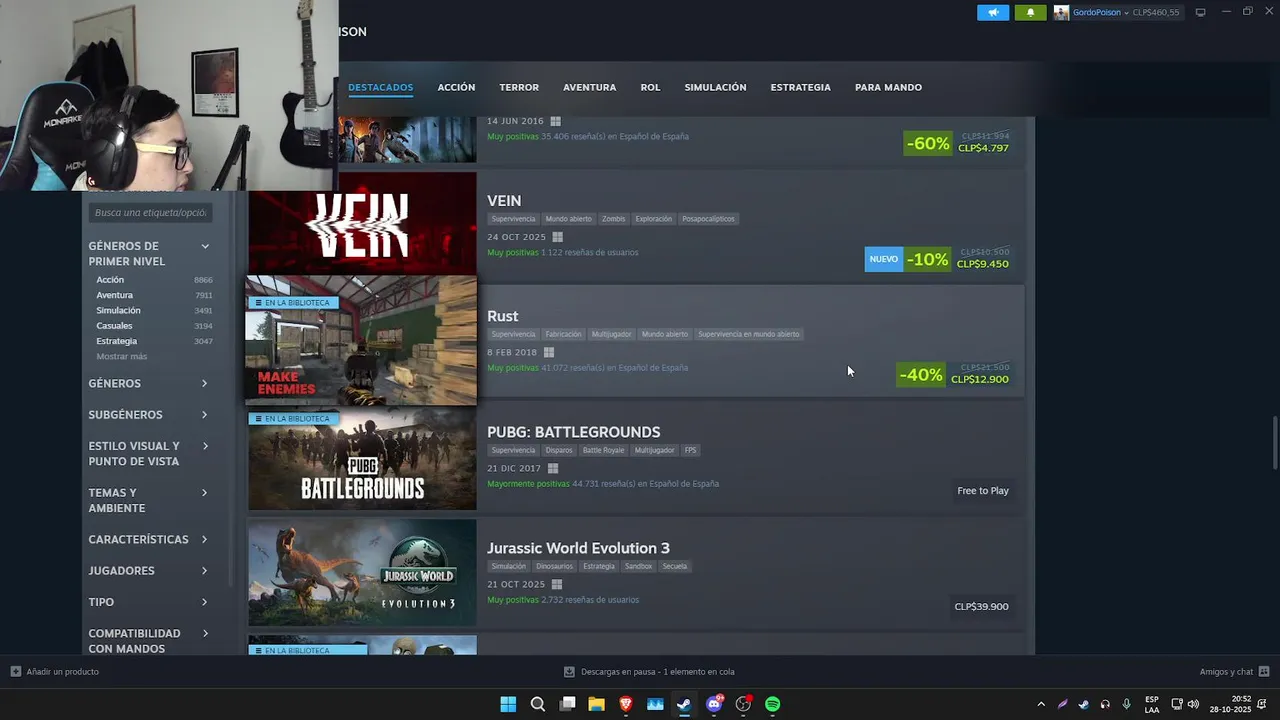Open GordoPoison account dropdown

pos(1100,12)
